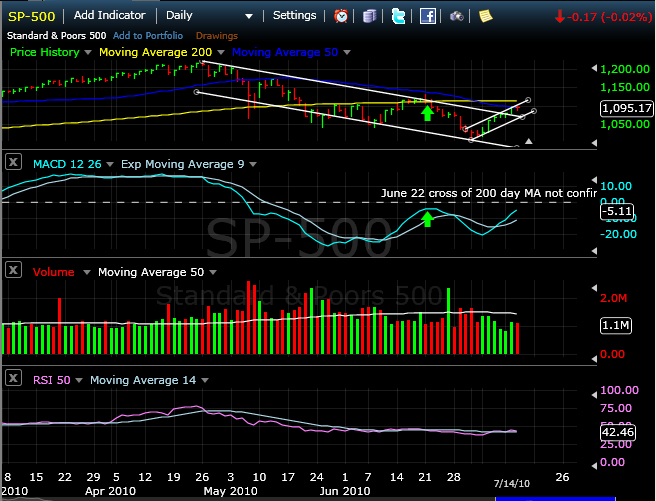This screenshot has width=656, height=501.
Task: Click the stacked documents icon in toolbar
Action: tap(370, 16)
